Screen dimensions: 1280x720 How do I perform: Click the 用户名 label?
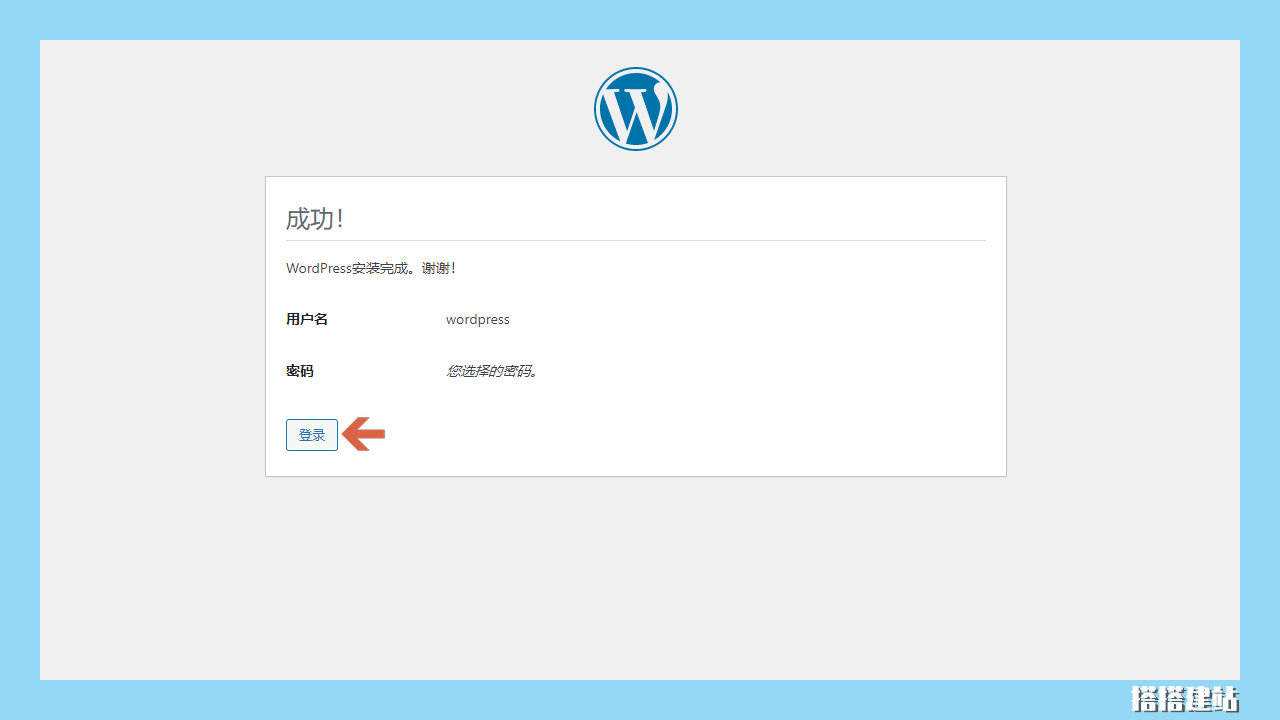307,319
